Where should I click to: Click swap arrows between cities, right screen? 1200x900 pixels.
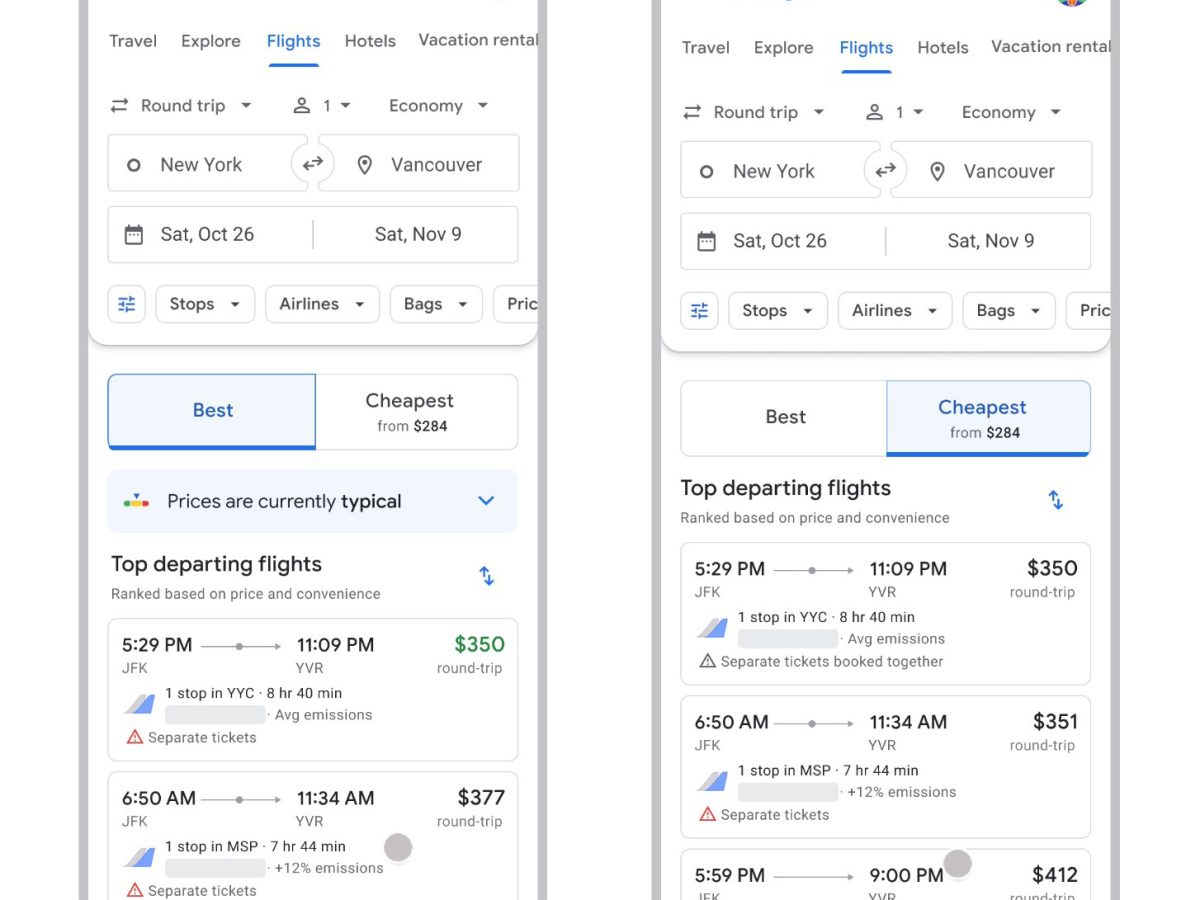[x=886, y=170]
